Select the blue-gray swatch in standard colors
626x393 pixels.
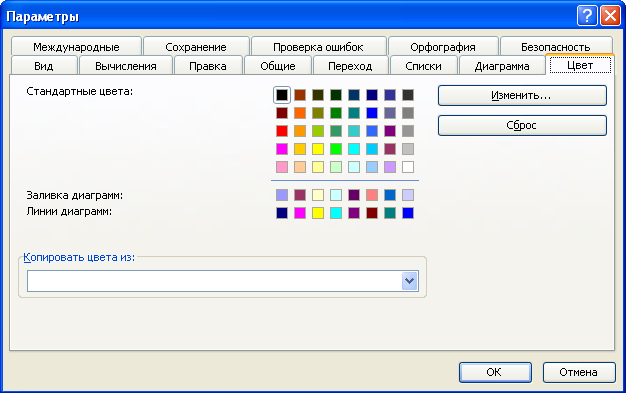[x=390, y=113]
